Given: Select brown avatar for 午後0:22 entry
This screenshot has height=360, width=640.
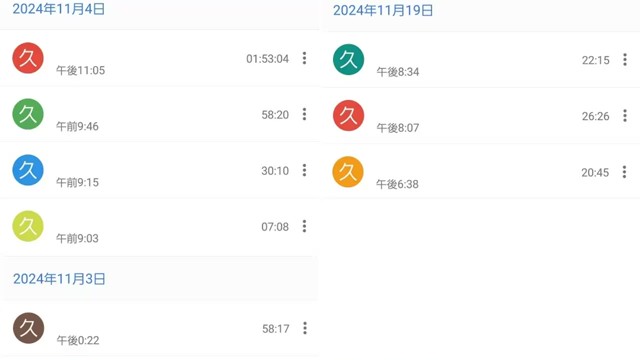Looking at the screenshot, I should coord(28,328).
